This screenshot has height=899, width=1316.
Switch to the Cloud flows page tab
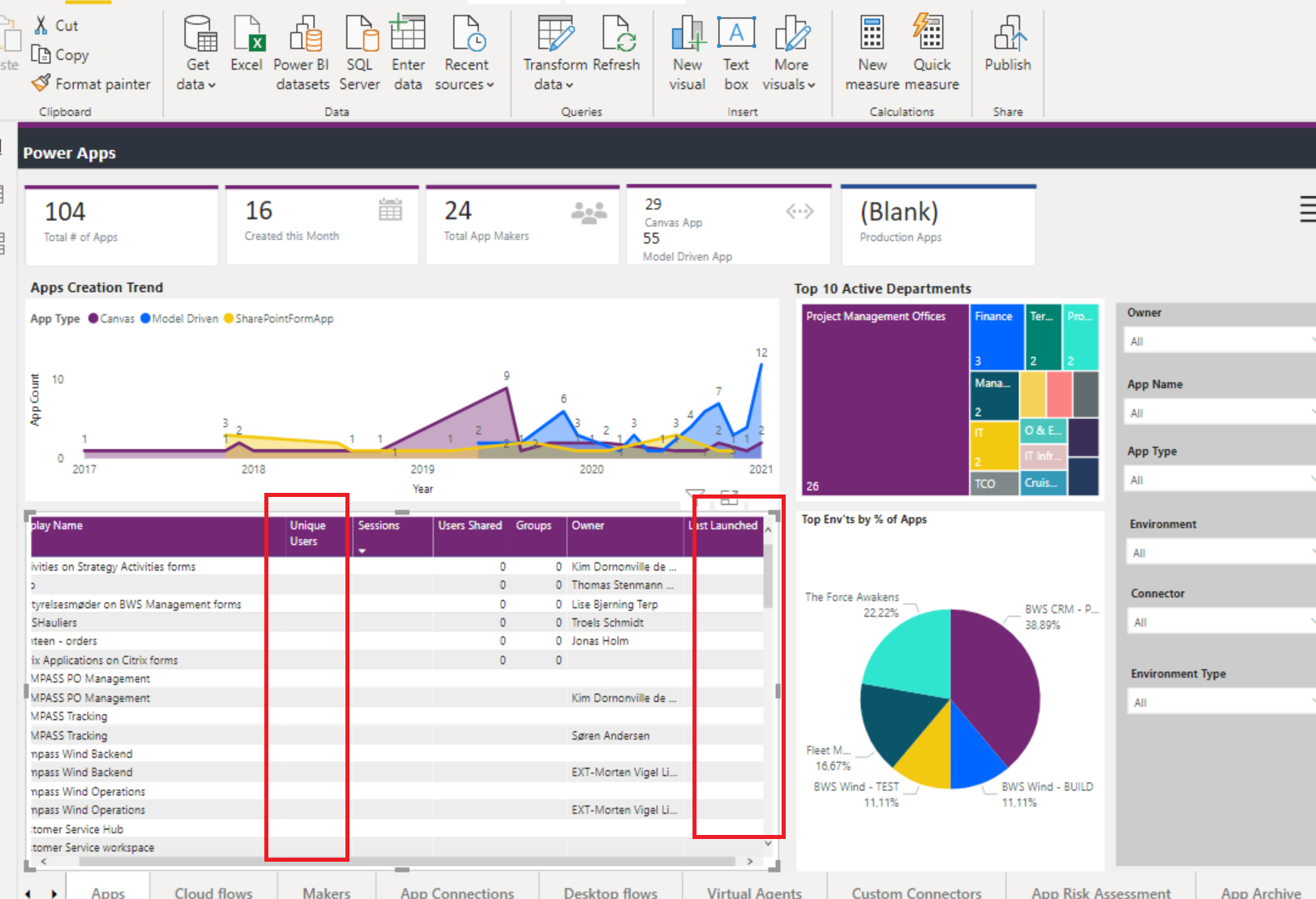pyautogui.click(x=212, y=892)
